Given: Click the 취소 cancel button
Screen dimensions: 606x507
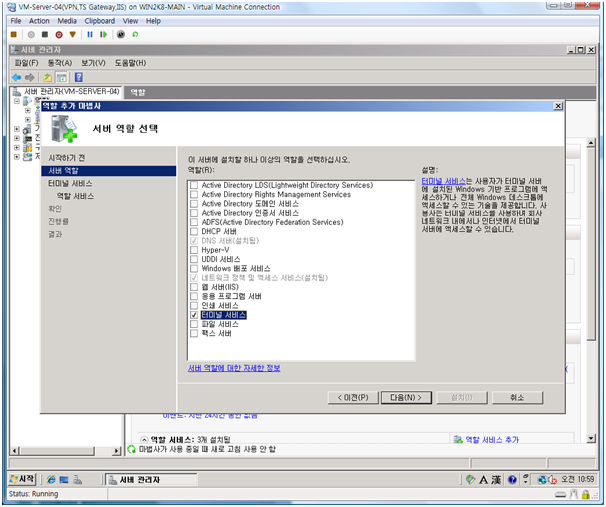Looking at the screenshot, I should (x=517, y=398).
